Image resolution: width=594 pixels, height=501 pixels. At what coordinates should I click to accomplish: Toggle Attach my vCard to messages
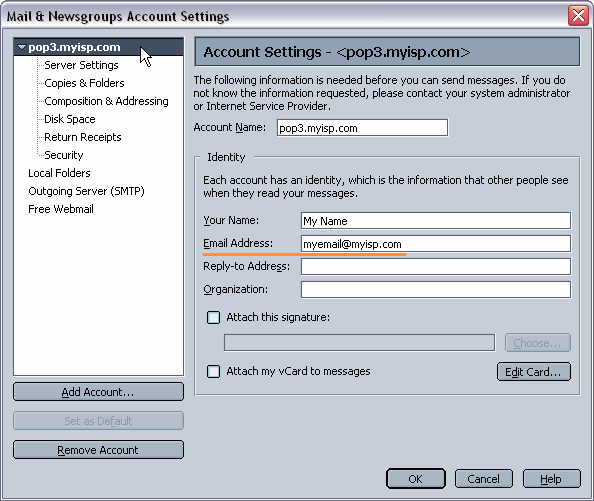tap(213, 371)
